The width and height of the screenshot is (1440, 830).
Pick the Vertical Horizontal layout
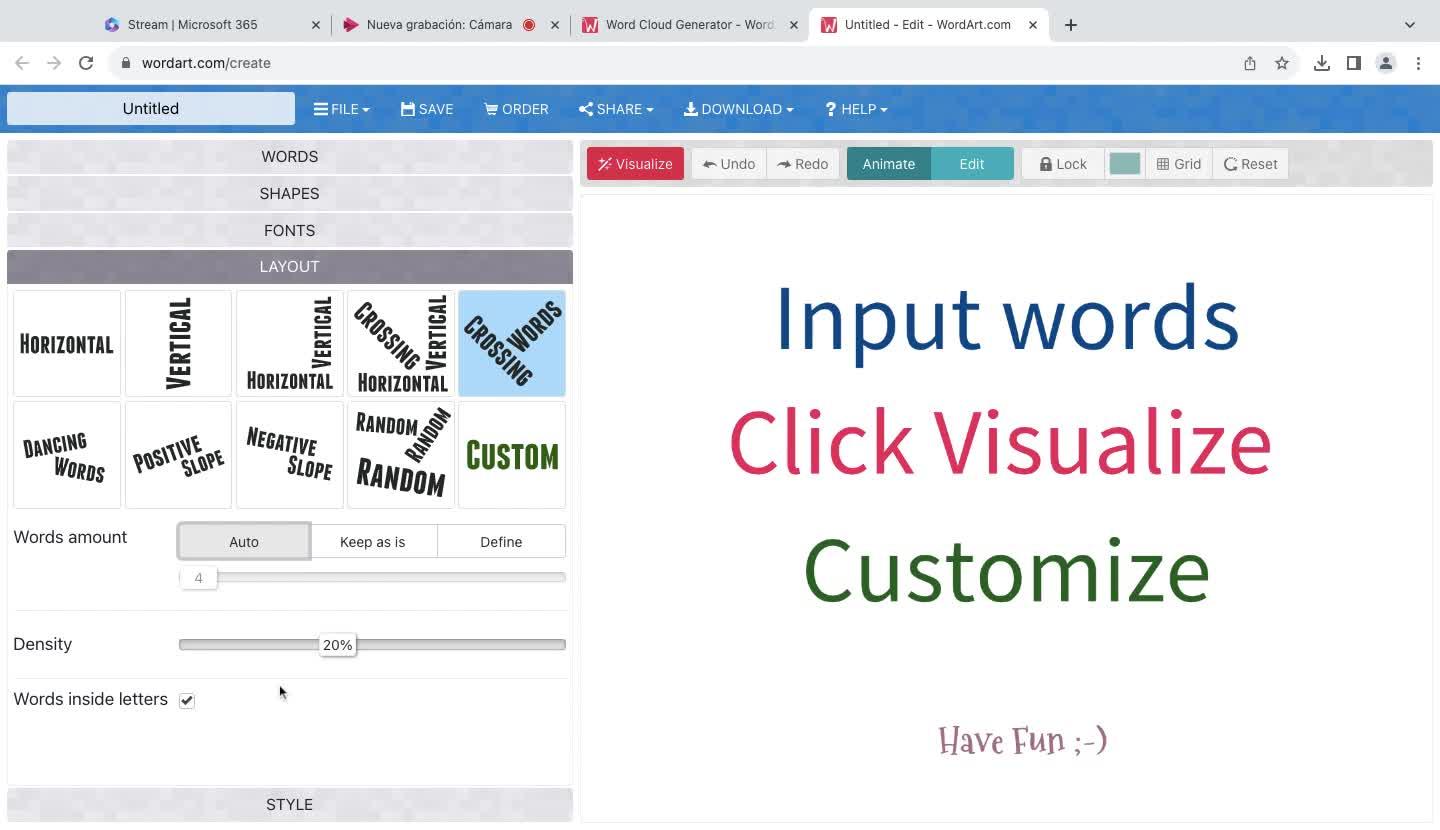pos(290,344)
